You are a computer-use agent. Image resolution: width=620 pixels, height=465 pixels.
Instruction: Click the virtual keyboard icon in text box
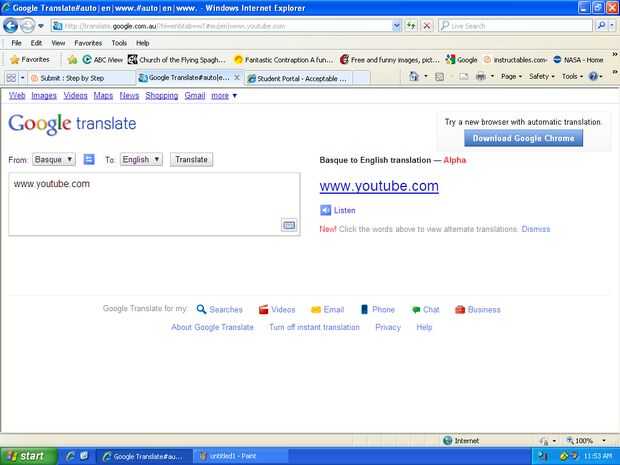click(x=289, y=225)
